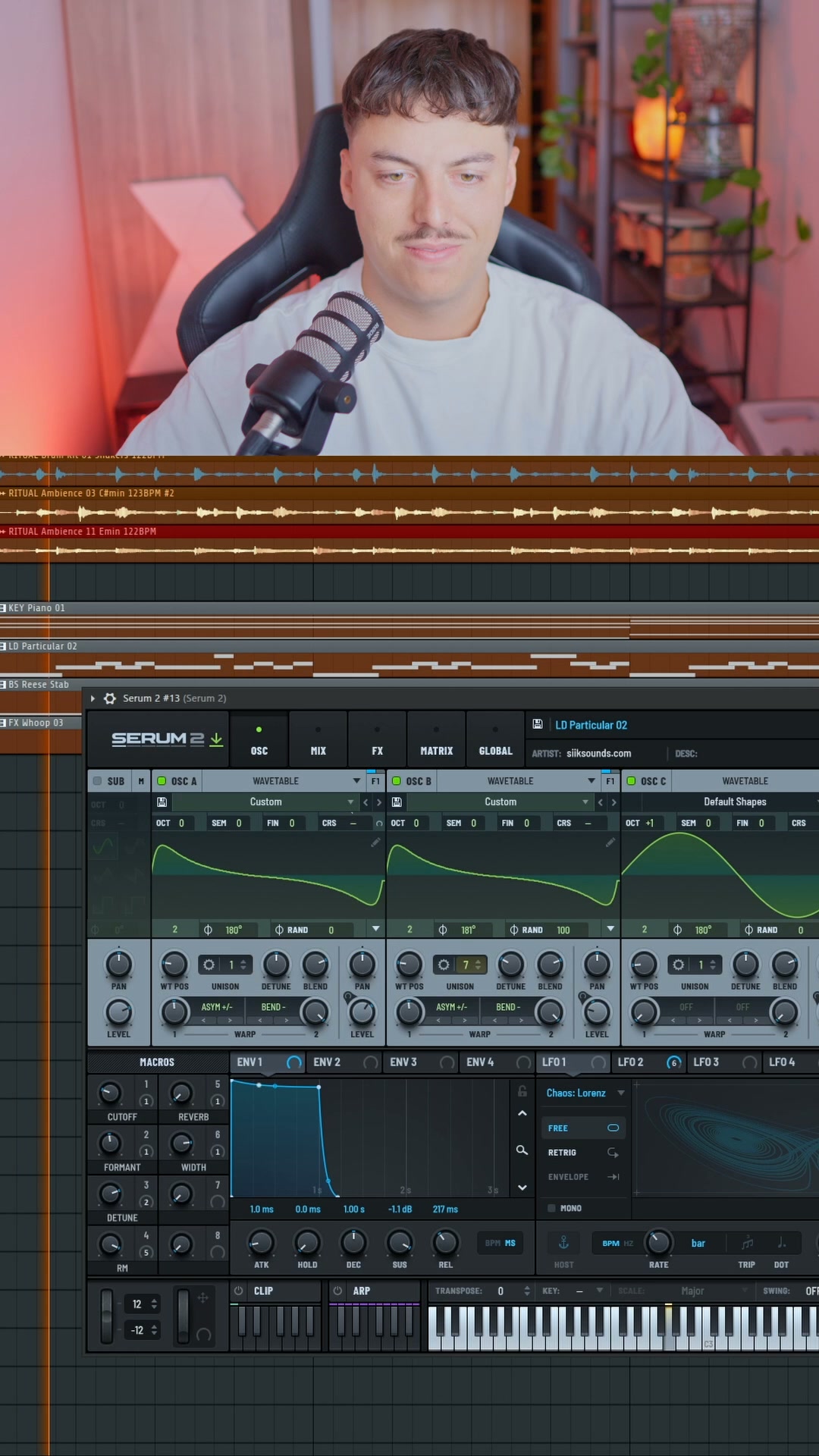Select the ENV 2 tab
Viewport: 819px width, 1456px height.
point(344,1062)
